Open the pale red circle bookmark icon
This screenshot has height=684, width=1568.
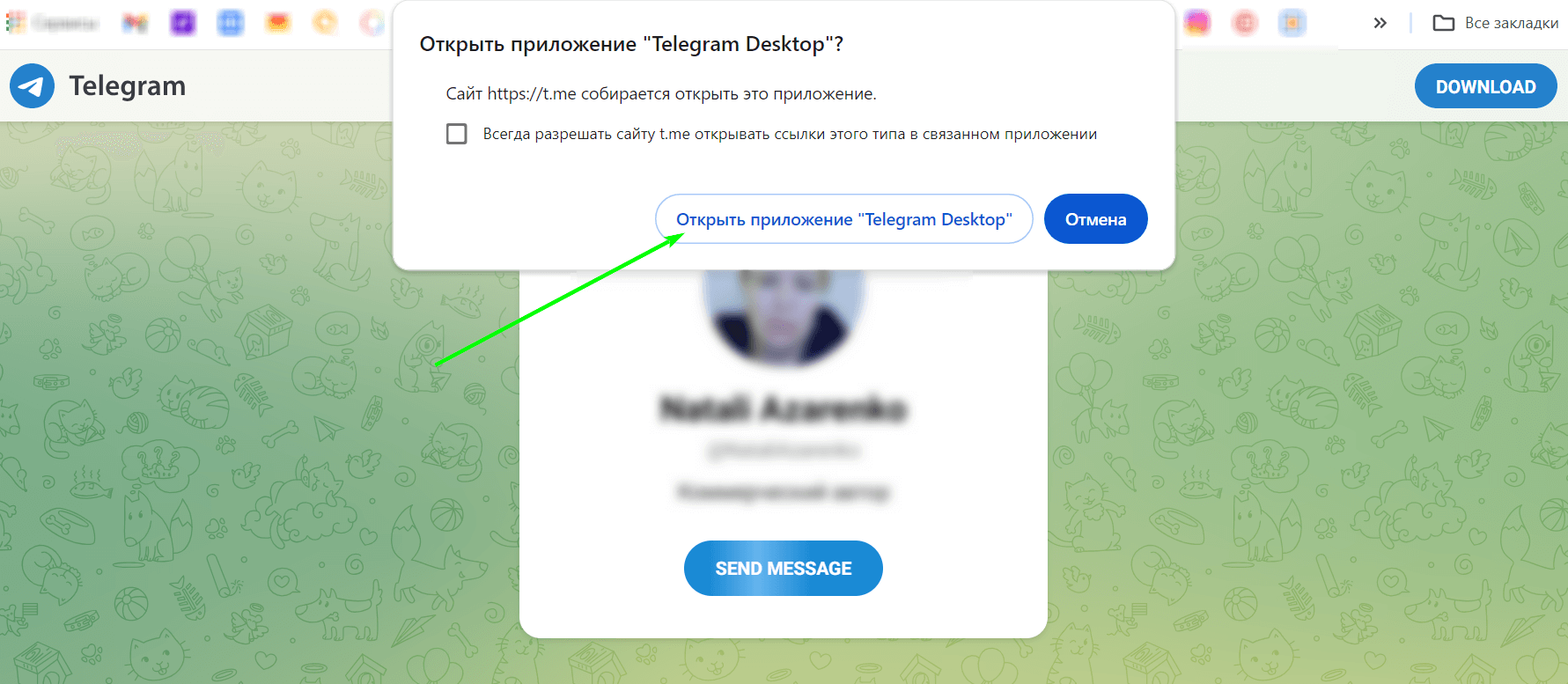pos(1244,23)
